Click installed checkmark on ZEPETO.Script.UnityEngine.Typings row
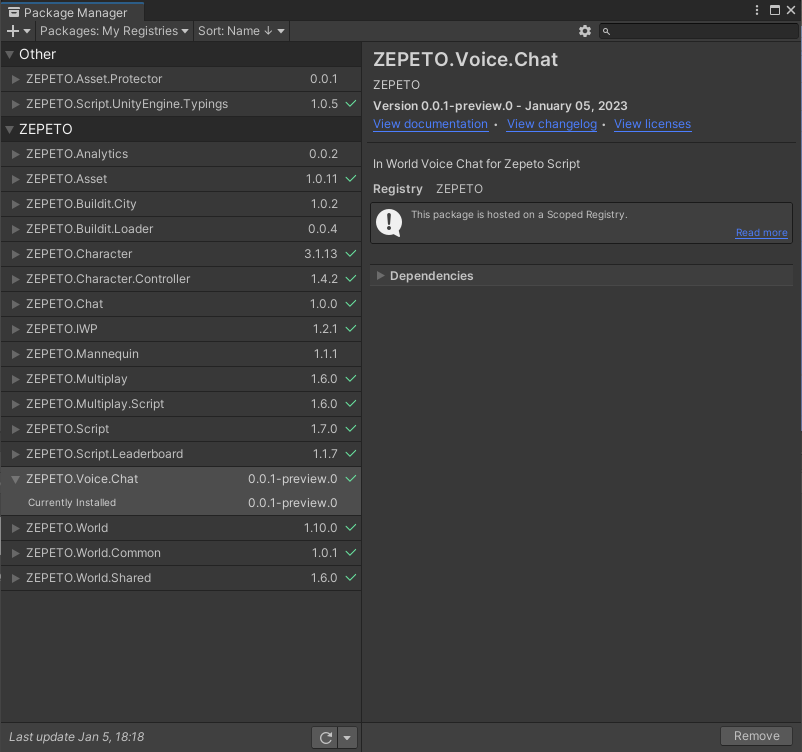This screenshot has height=752, width=802. coord(351,103)
